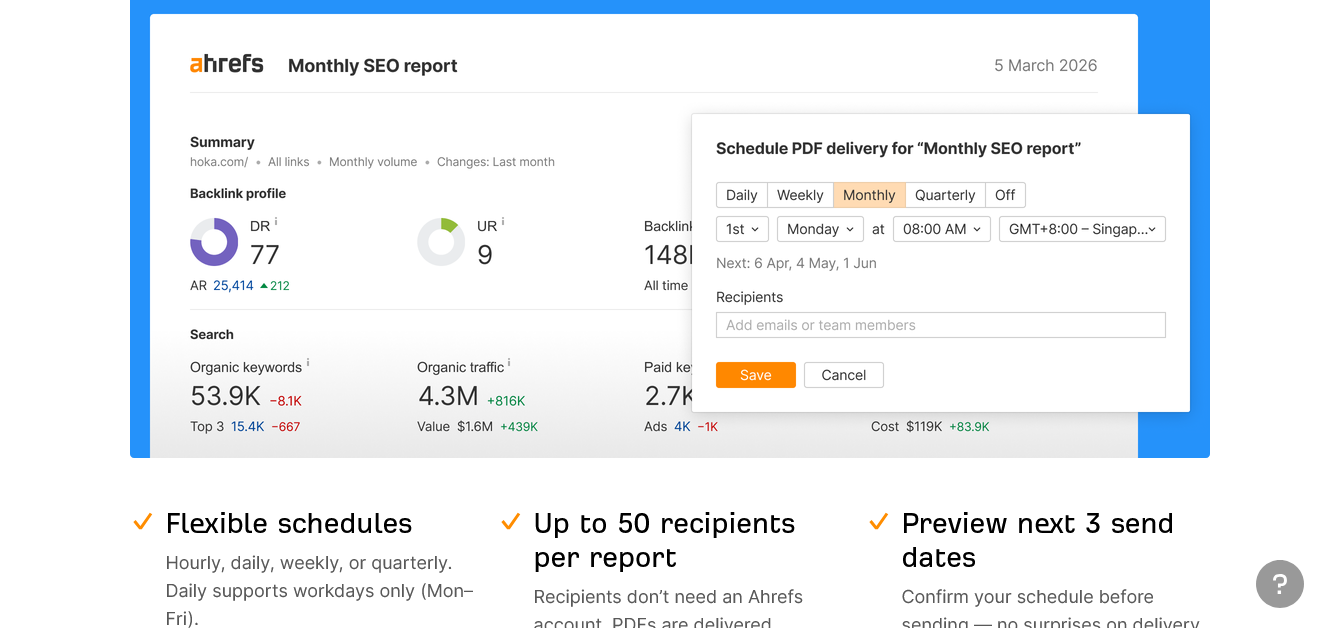Click the Cancel button
Viewport: 1340px width, 628px height.
point(844,375)
